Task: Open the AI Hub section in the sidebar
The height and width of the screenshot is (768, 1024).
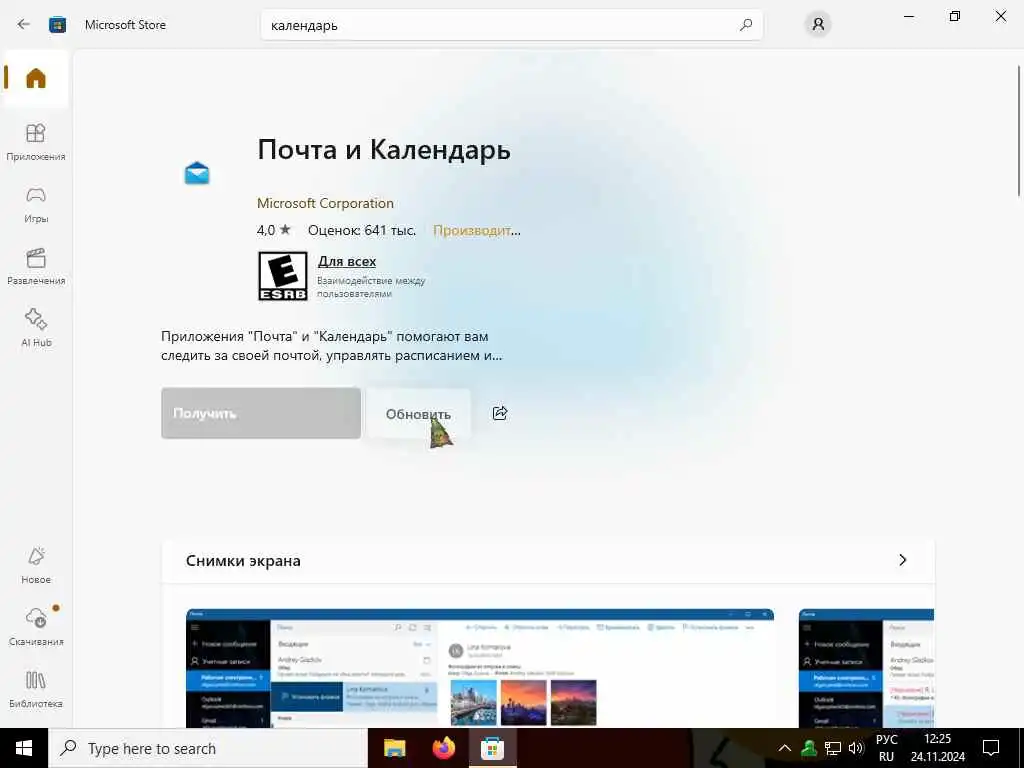Action: tap(35, 328)
